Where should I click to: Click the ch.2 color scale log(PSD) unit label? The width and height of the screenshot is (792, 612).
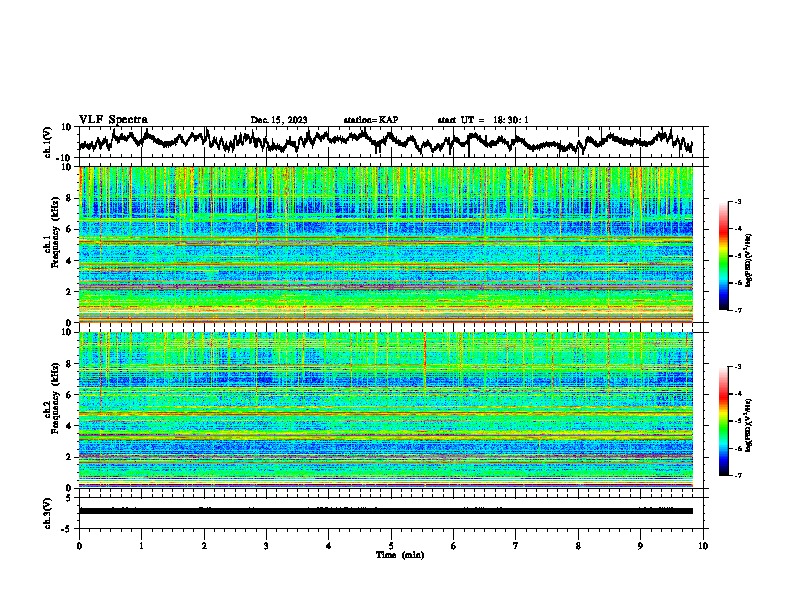pos(749,425)
